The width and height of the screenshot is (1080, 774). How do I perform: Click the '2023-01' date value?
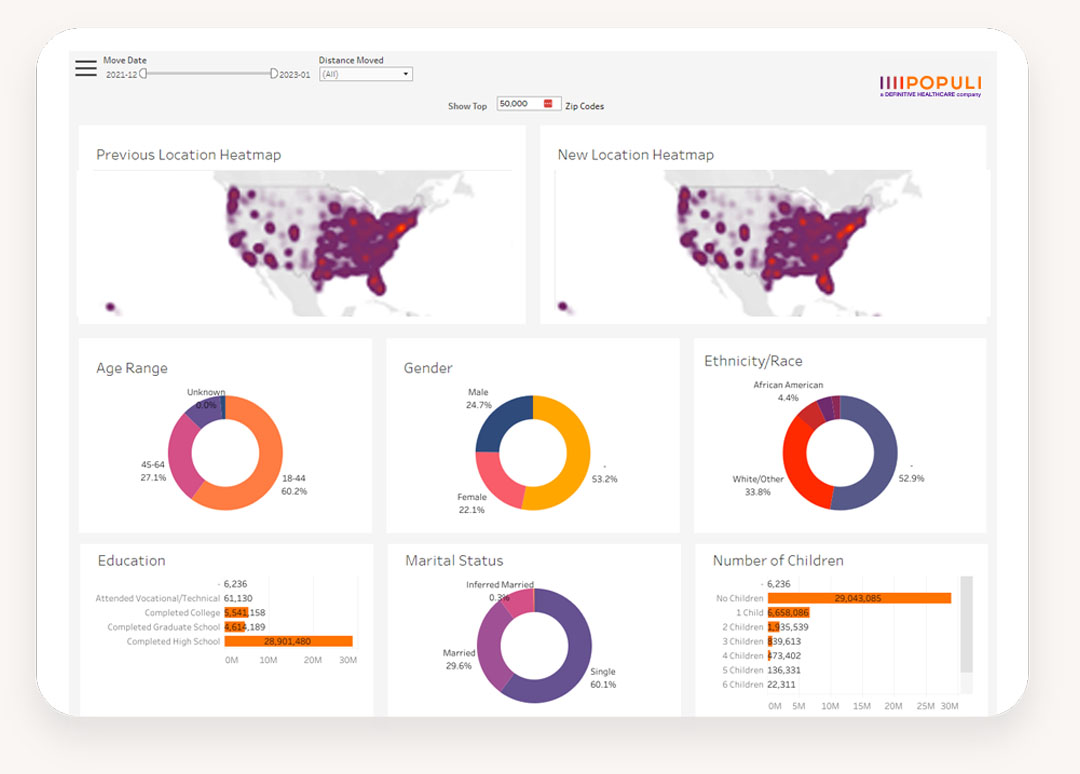[x=295, y=74]
